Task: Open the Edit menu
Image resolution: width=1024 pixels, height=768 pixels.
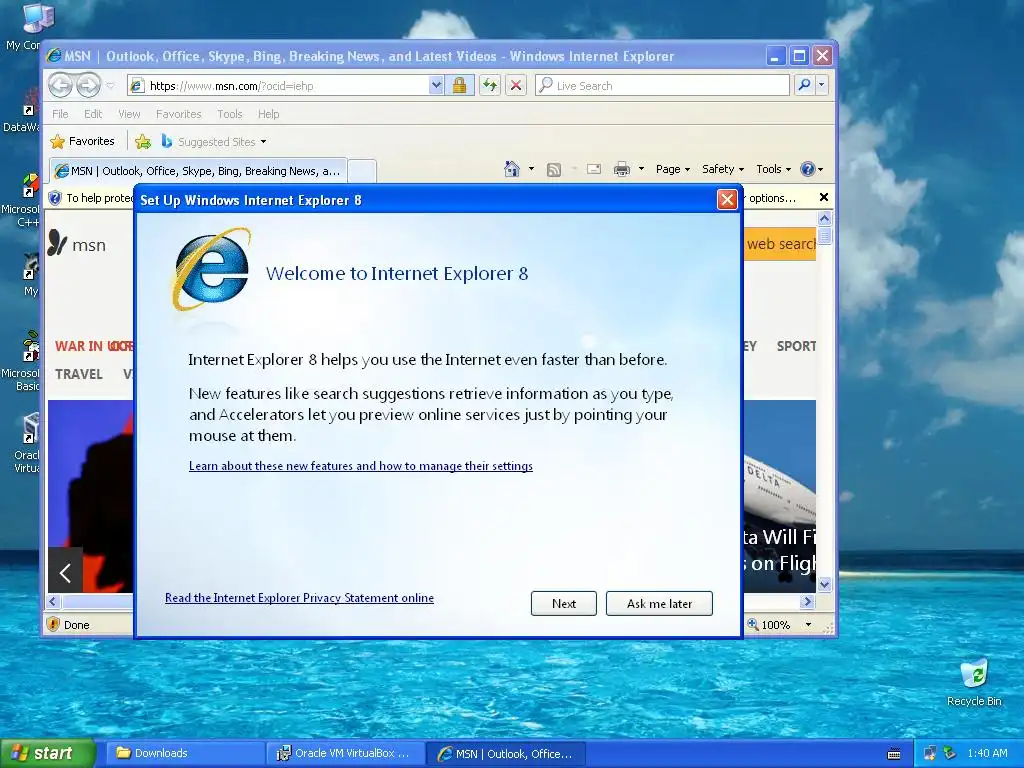Action: [93, 114]
